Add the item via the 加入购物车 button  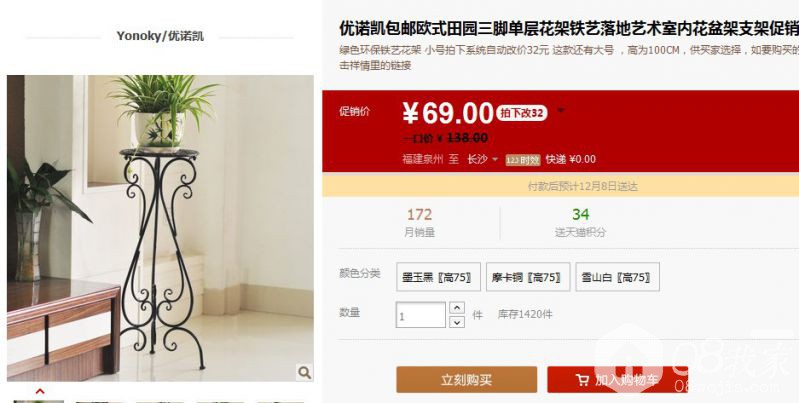pyautogui.click(x=618, y=380)
